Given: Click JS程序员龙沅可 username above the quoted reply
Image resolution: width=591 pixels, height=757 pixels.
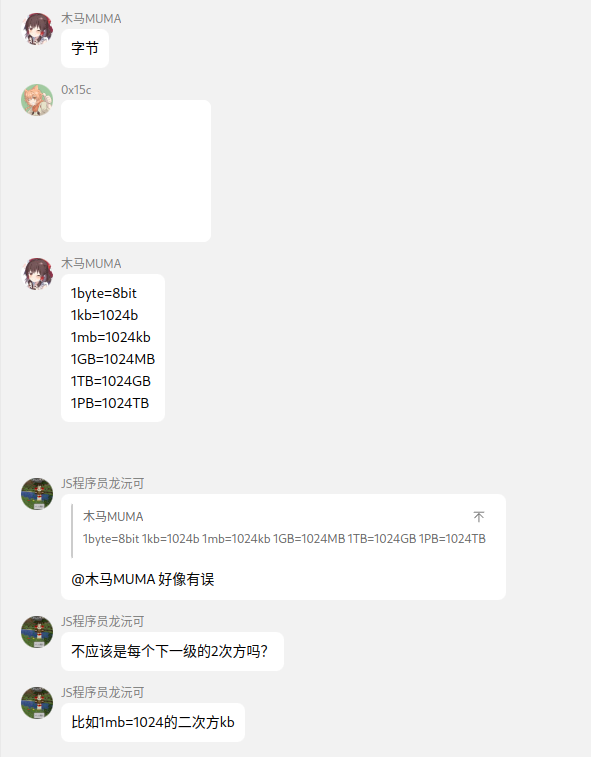Looking at the screenshot, I should coord(102,483).
